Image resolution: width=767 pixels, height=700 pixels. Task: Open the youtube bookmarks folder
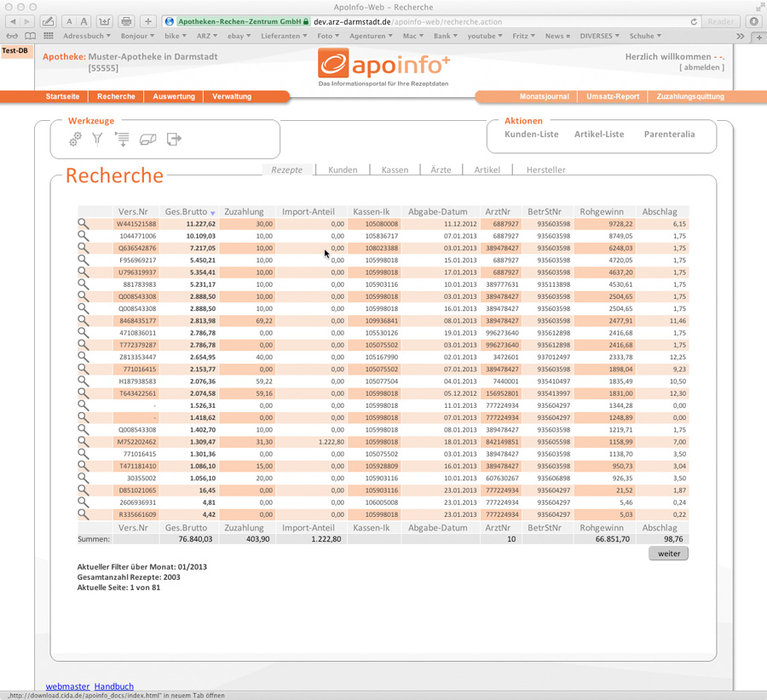[485, 36]
